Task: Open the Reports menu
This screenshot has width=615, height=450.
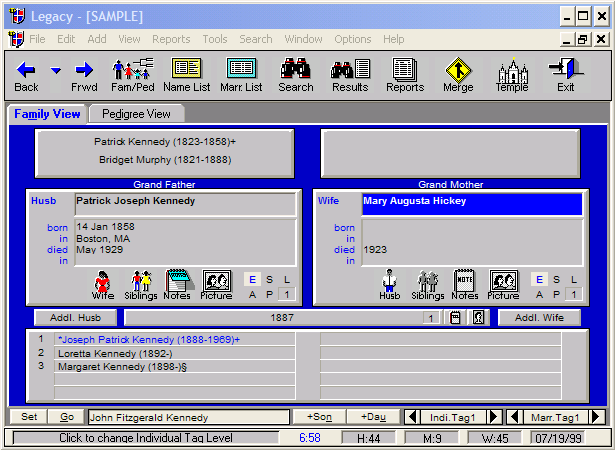Action: coord(171,39)
